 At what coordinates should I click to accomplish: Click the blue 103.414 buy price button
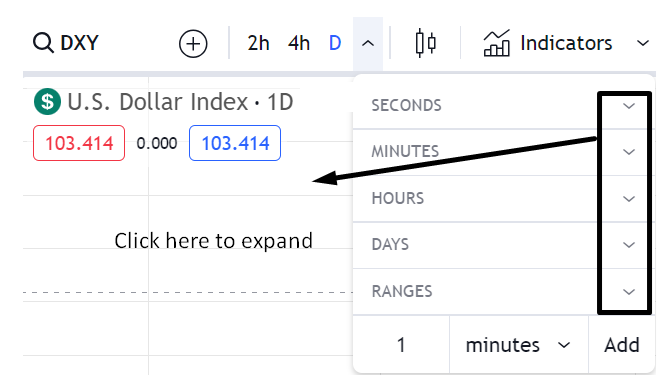pos(235,143)
